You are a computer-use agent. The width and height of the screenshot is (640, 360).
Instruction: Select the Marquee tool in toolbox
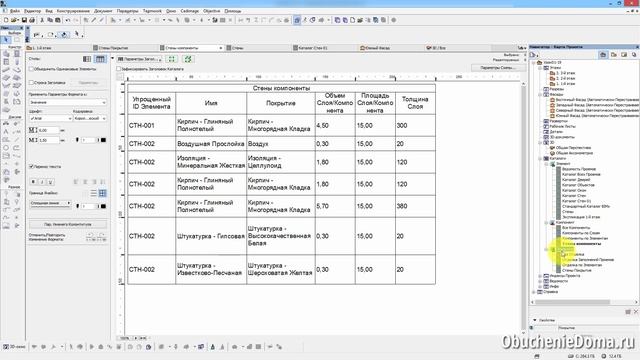click(17, 40)
